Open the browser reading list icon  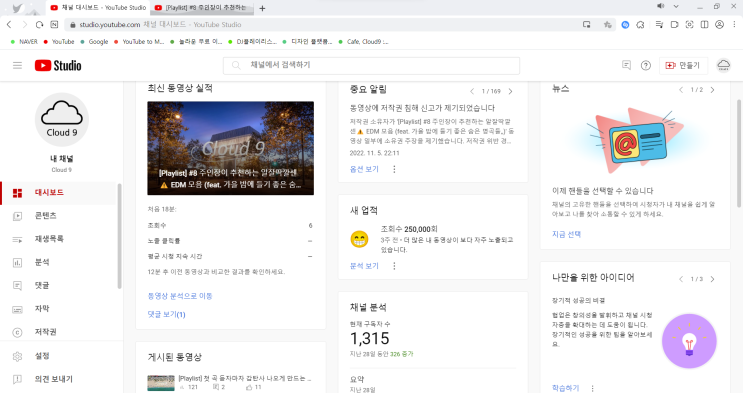click(x=659, y=25)
